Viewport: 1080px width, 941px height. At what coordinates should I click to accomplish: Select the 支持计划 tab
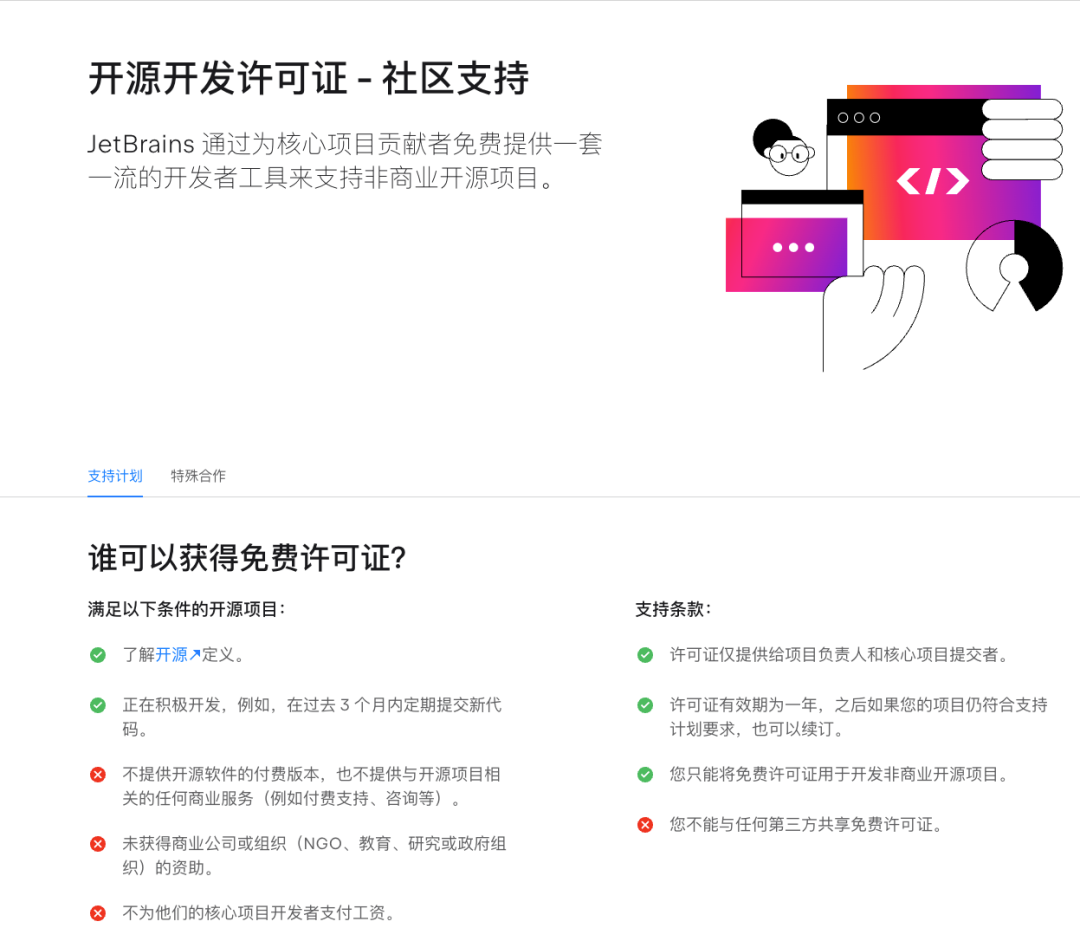pyautogui.click(x=115, y=476)
